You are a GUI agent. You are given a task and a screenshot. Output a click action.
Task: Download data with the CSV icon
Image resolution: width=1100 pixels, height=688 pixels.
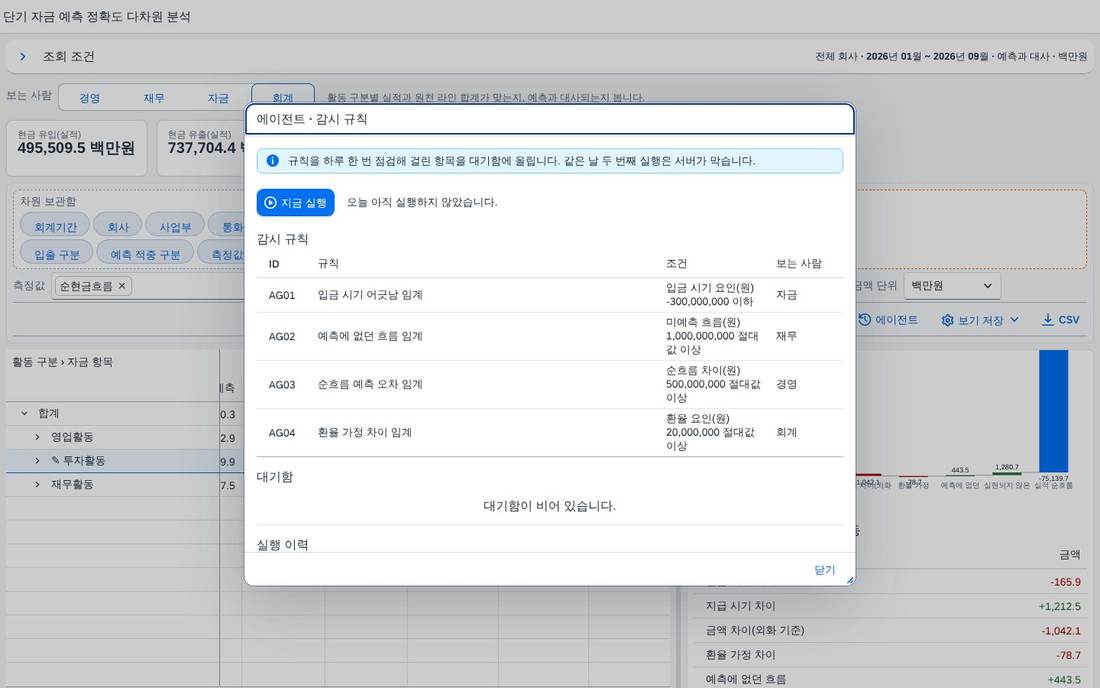(1047, 319)
